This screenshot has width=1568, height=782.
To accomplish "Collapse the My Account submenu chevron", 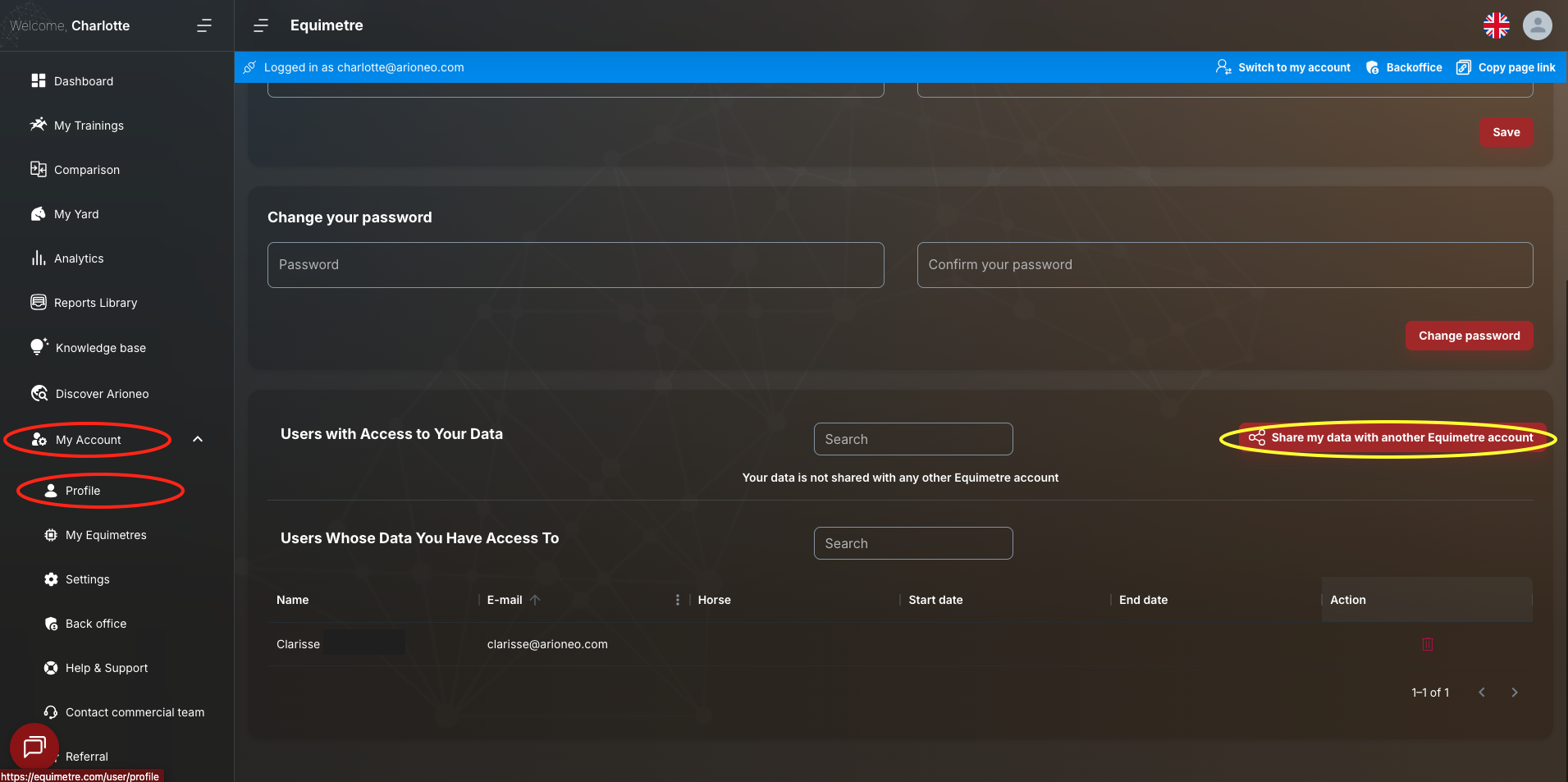I will click(x=198, y=439).
